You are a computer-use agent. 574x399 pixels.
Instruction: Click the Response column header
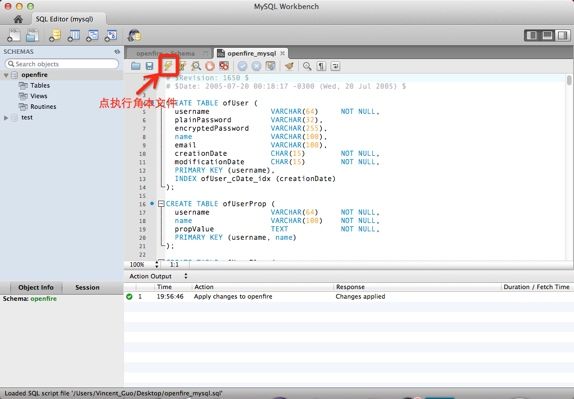coord(350,287)
